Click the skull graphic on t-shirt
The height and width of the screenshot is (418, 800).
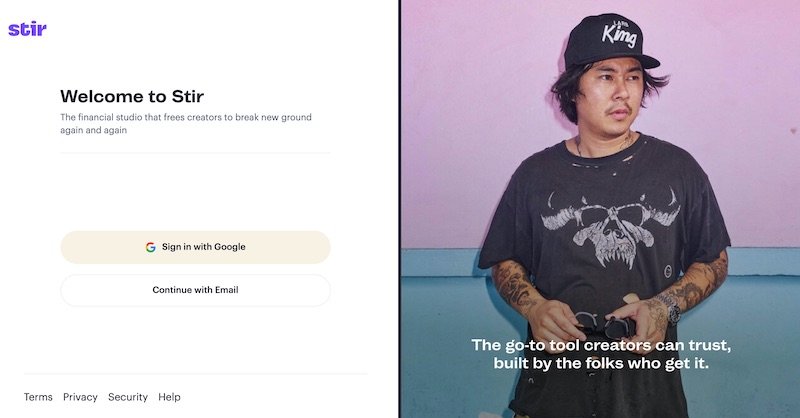click(x=611, y=226)
